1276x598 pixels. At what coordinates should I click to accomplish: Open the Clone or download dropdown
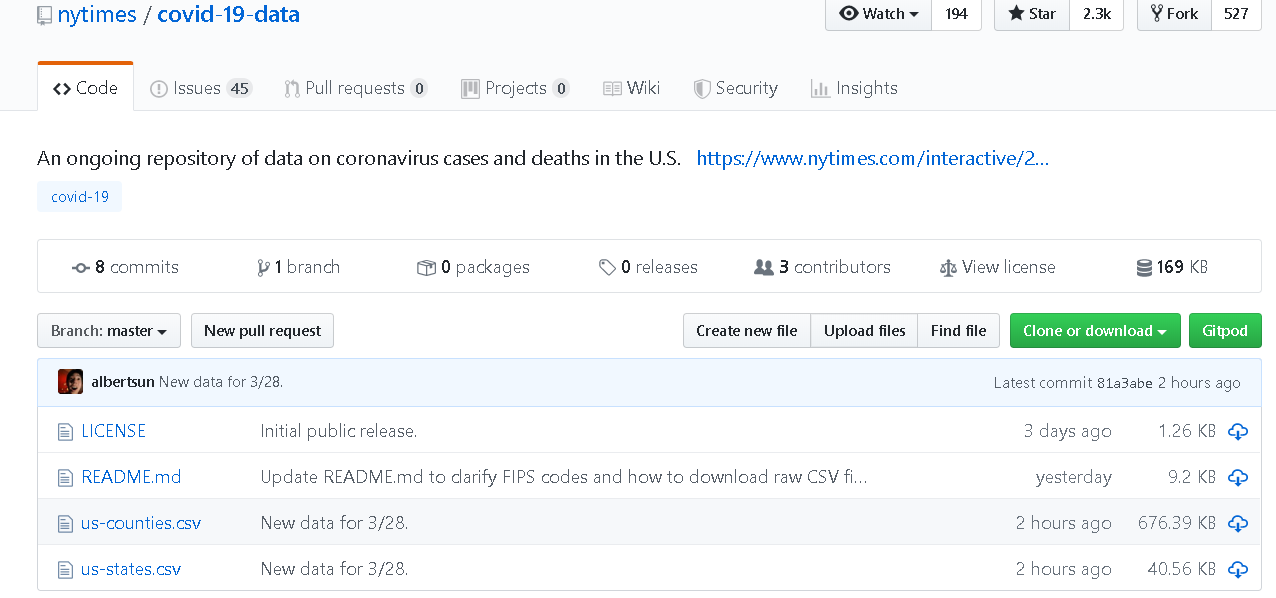(1094, 331)
